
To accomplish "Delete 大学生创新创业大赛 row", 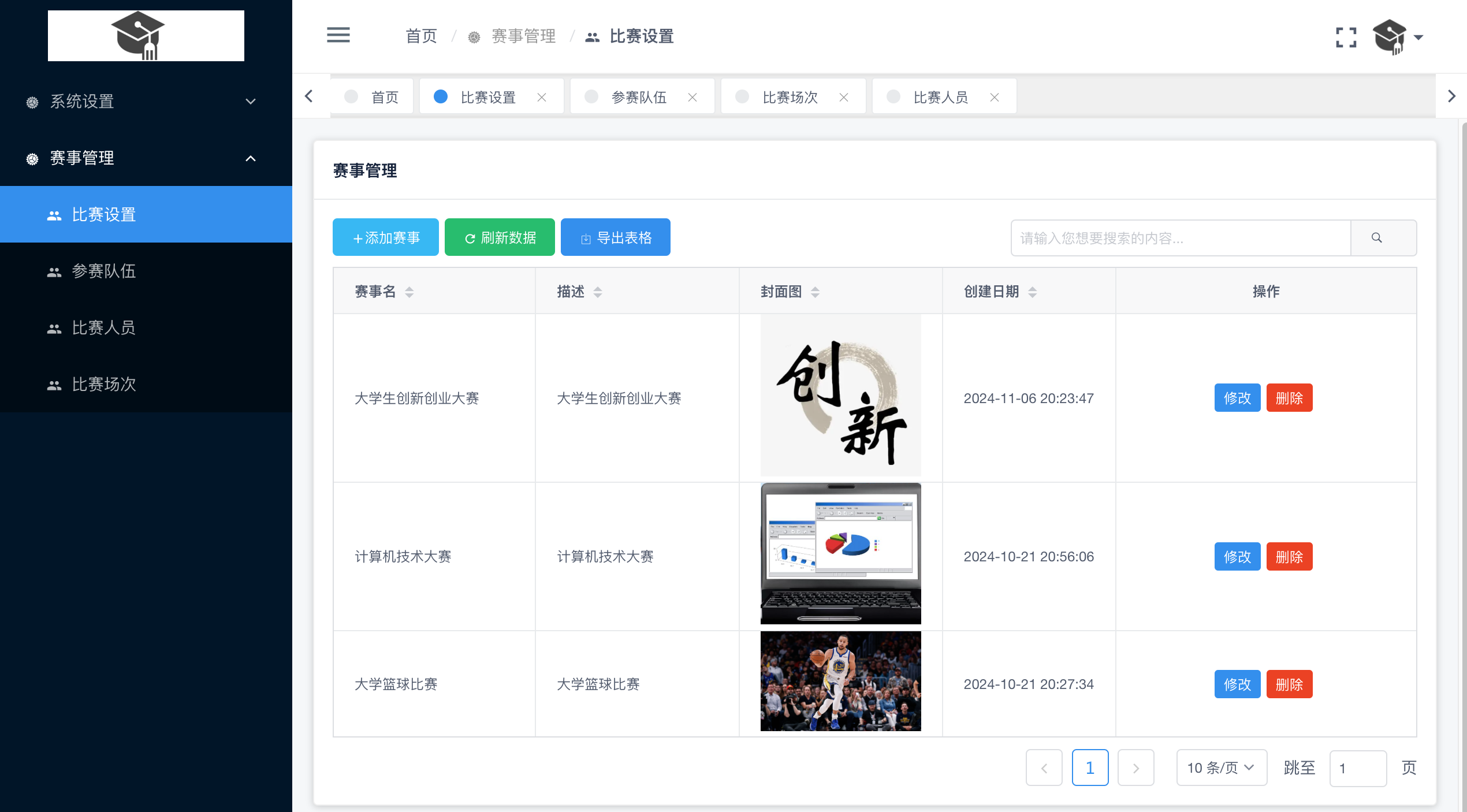I will pyautogui.click(x=1289, y=397).
